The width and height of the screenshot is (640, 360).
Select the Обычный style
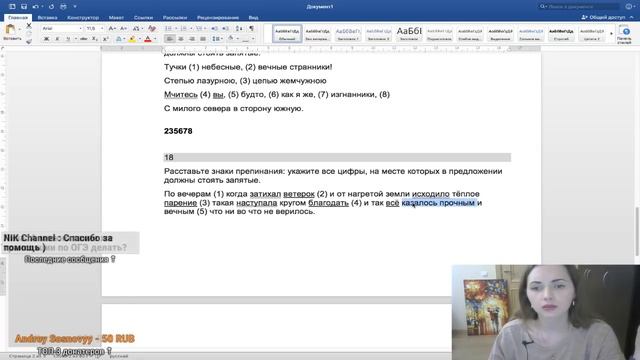287,33
